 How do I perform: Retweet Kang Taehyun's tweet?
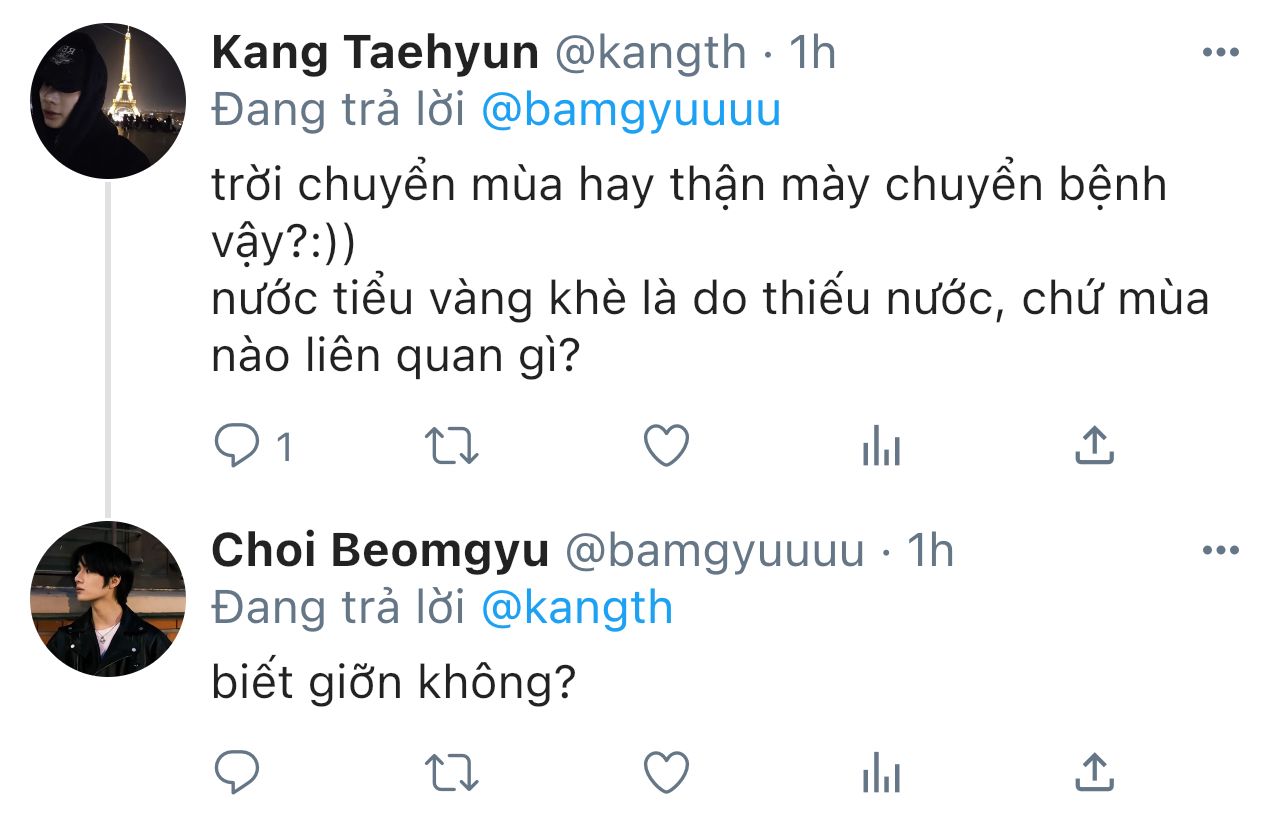click(453, 446)
